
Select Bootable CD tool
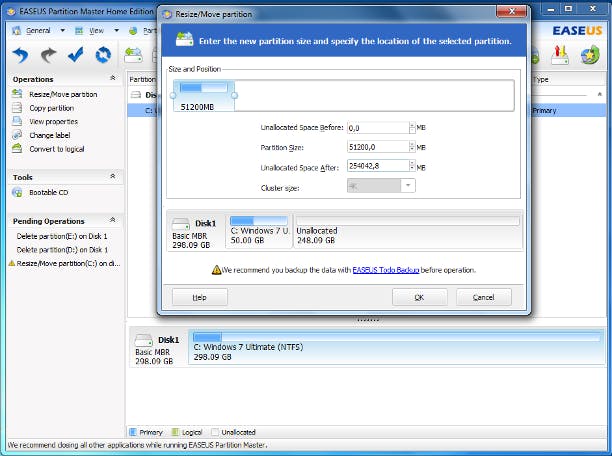[48, 192]
